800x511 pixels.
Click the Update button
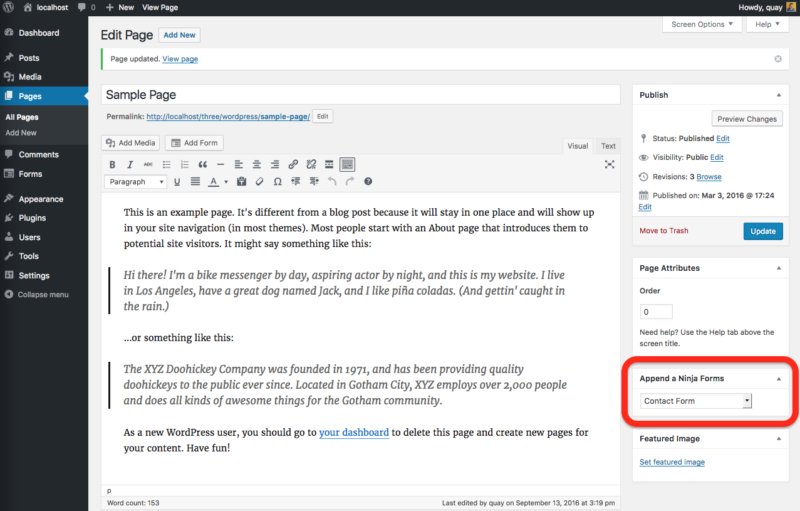click(763, 231)
